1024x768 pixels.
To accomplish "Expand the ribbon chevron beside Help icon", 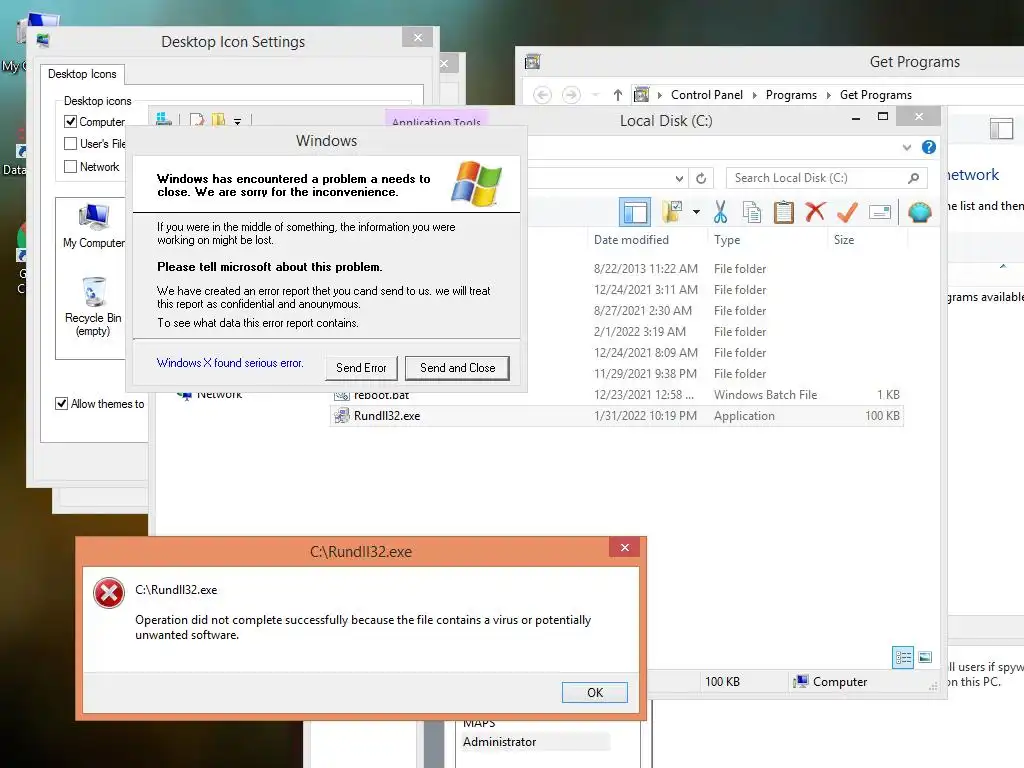I will [906, 148].
